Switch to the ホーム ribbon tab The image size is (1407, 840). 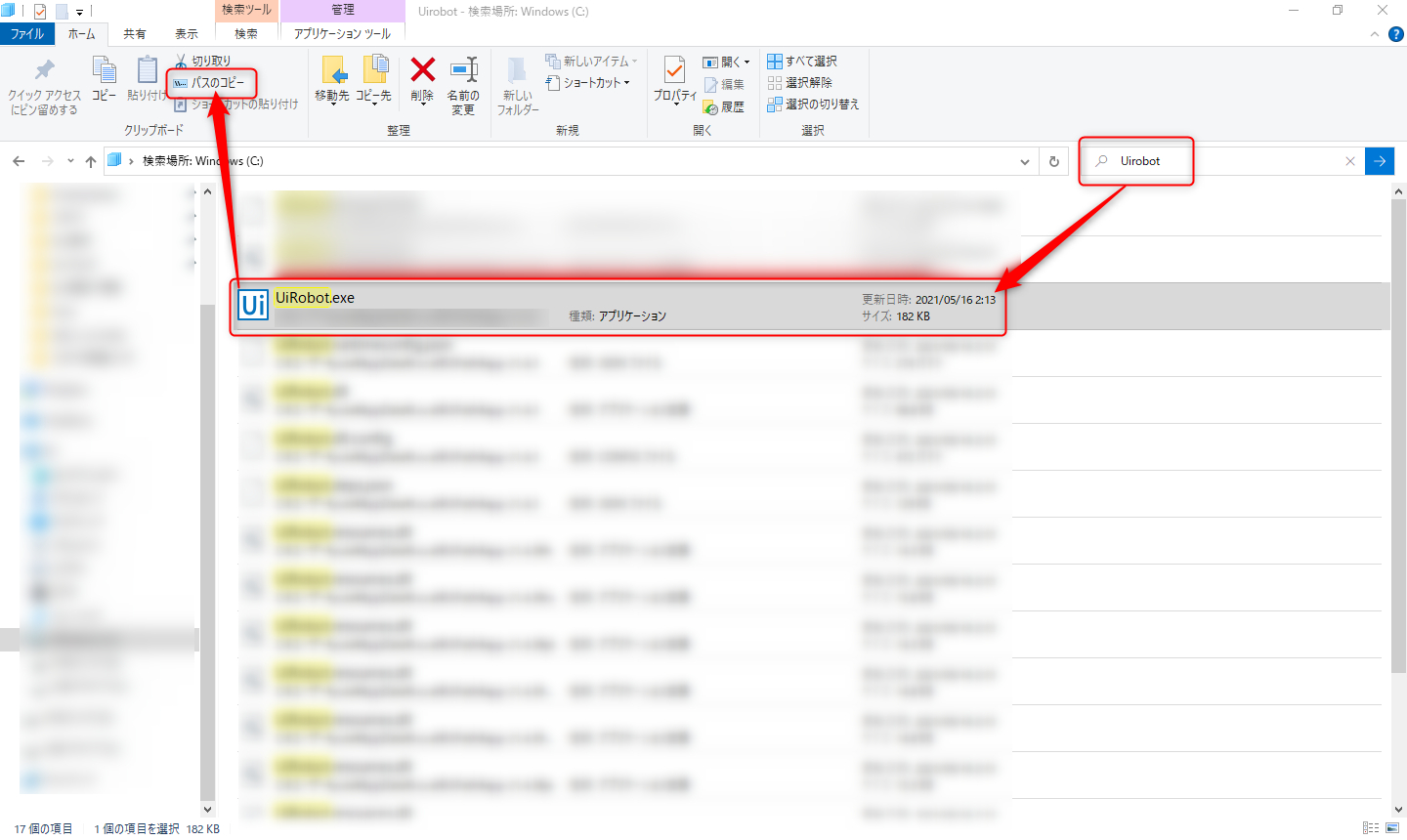coord(82,33)
